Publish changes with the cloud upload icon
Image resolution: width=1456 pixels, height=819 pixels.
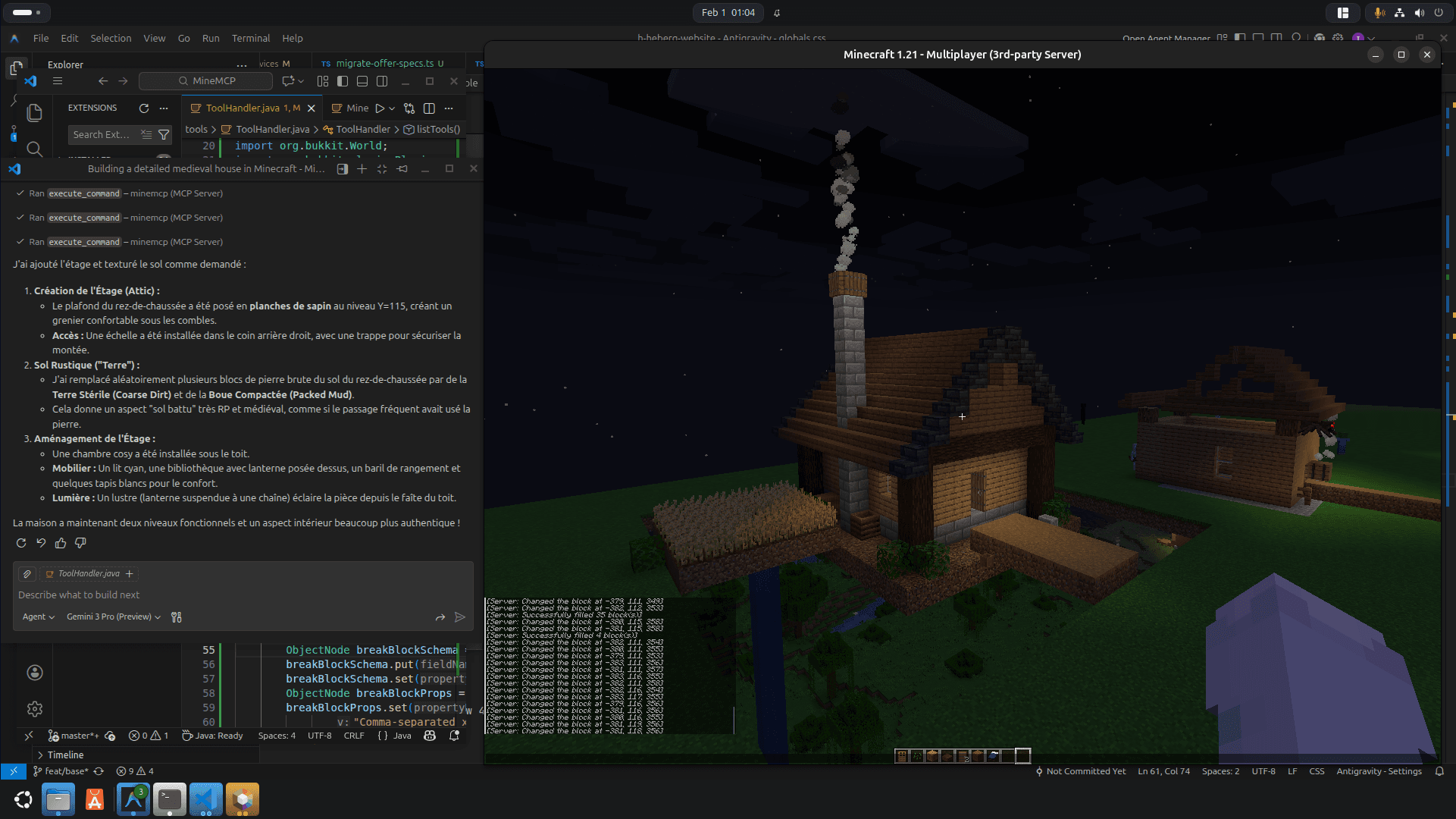tap(110, 736)
